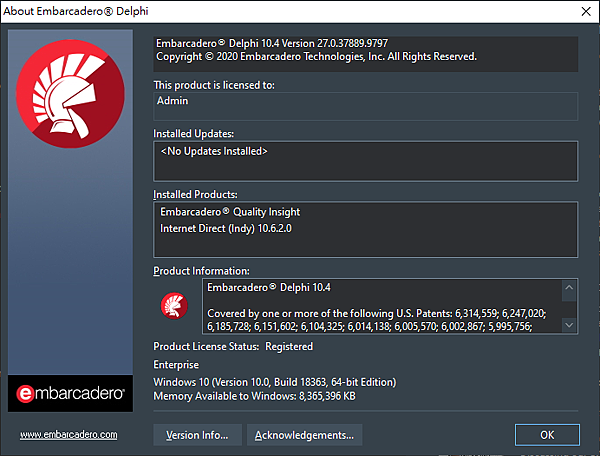Click the large Delphi helmet logo

70,94
